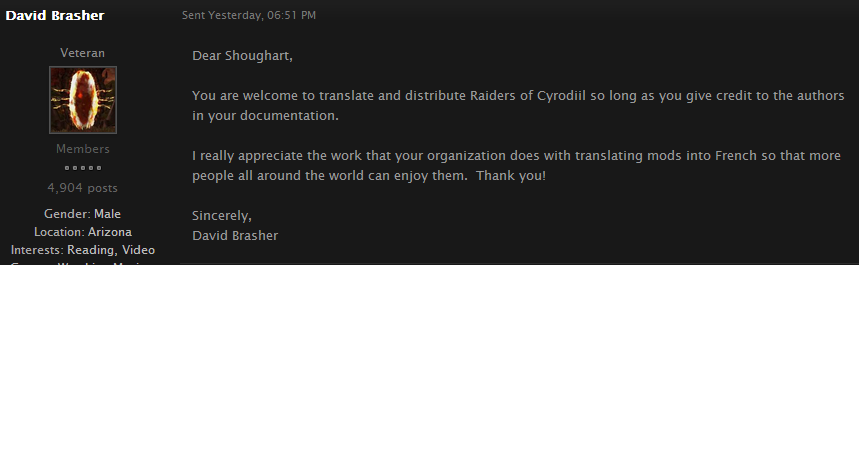Select the "Members" group label
Screen dimensions: 859x460
pos(83,149)
